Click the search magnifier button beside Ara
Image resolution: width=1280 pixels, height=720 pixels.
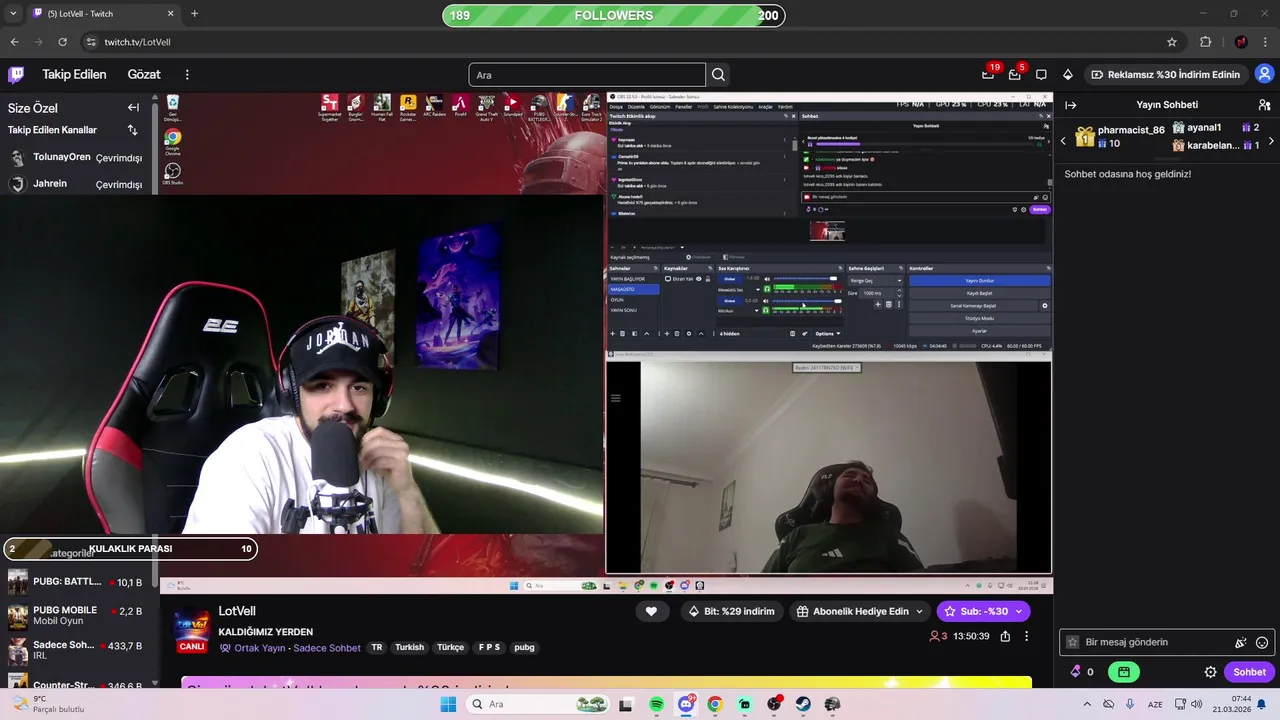718,75
